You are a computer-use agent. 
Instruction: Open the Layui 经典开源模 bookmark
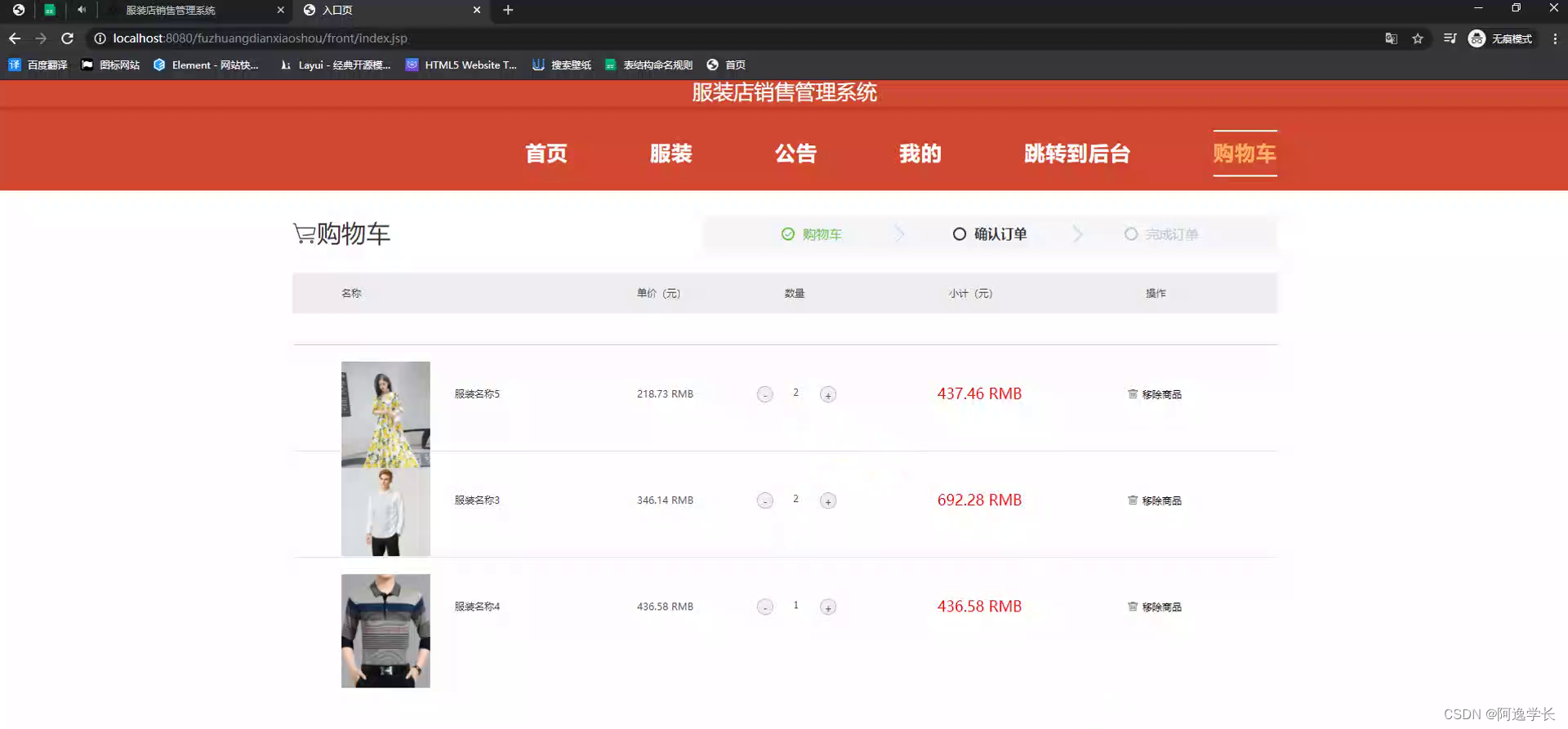point(335,64)
